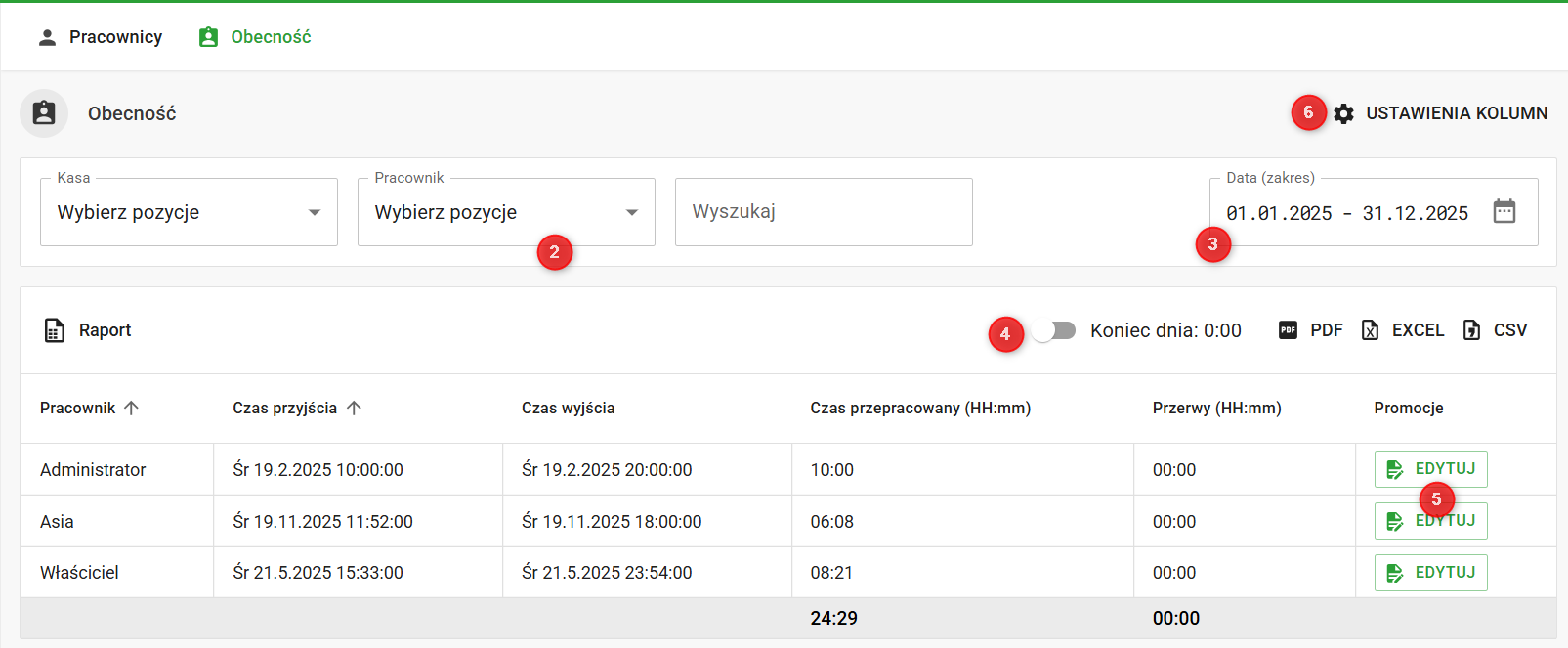Click exit time Śr 19.11.2025 18:00:00
Viewport: 1568px width, 648px height.
[x=612, y=522]
